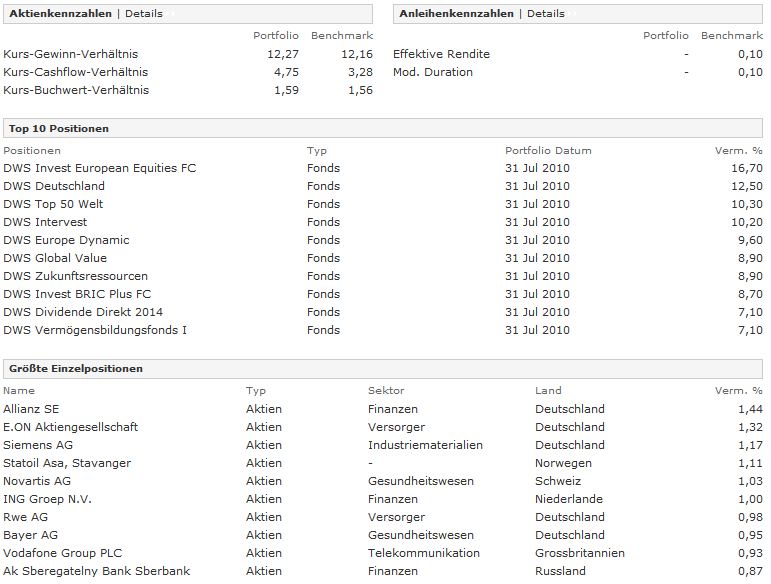
Task: Click the Portfolio Datum column header
Action: 548,151
